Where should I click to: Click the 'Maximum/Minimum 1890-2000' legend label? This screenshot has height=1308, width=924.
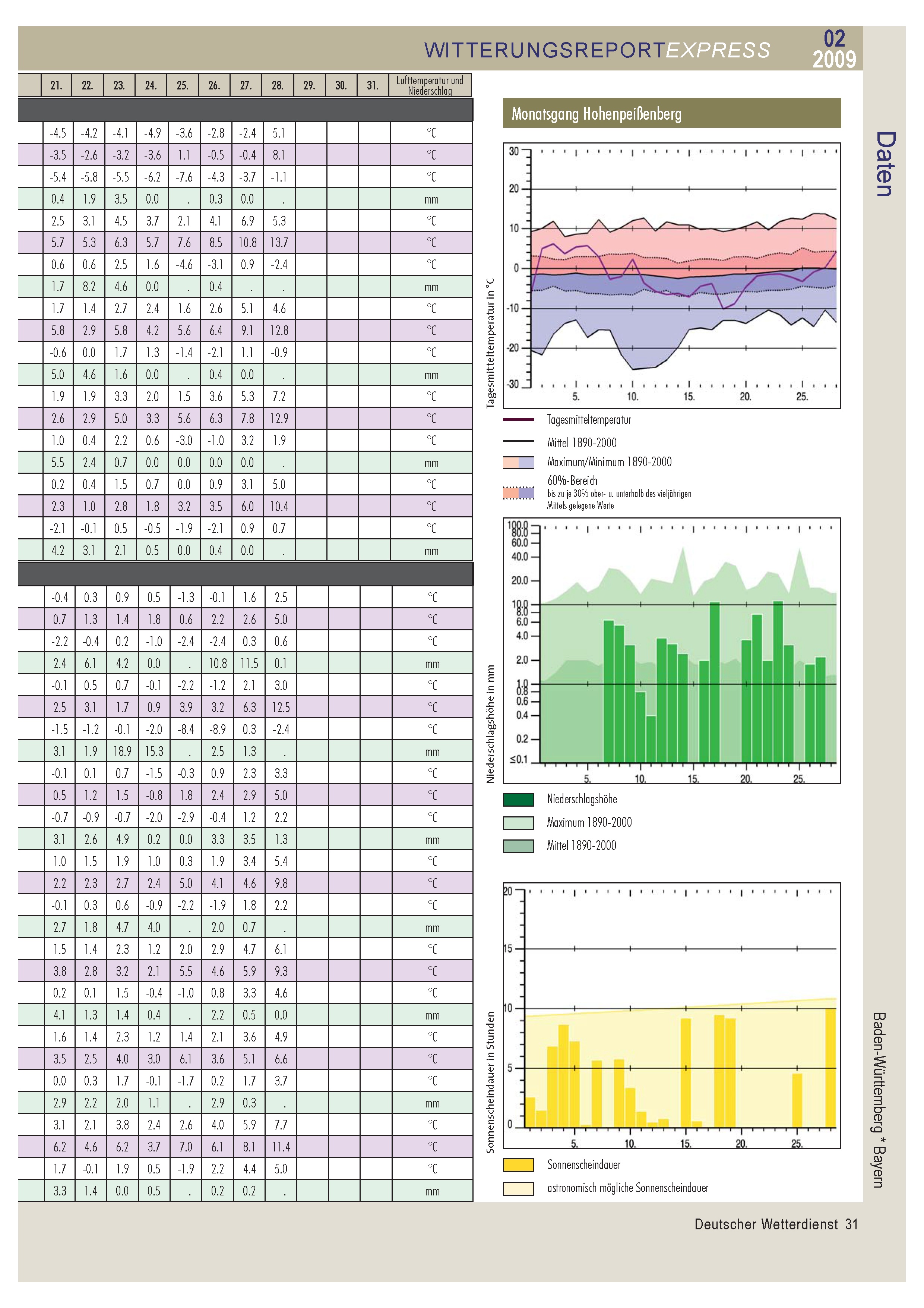tap(609, 462)
